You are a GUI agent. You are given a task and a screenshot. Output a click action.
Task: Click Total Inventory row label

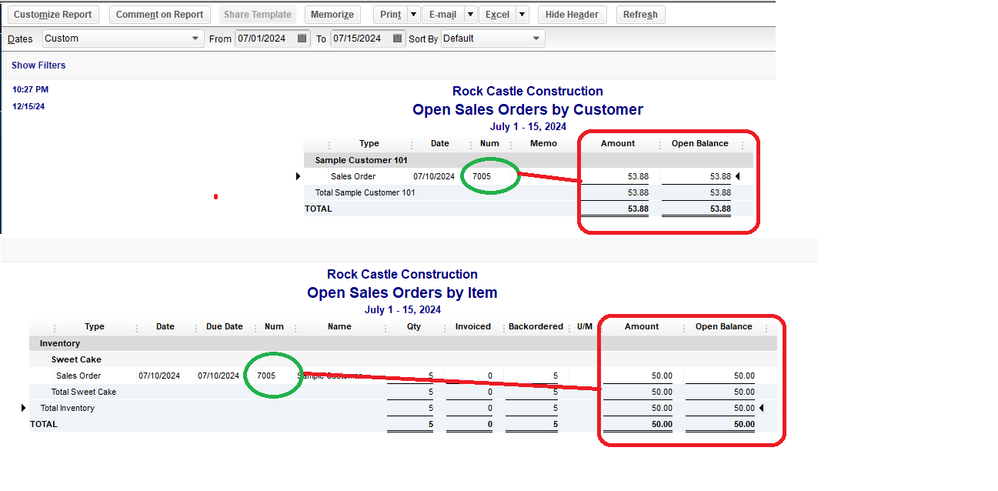tap(67, 408)
